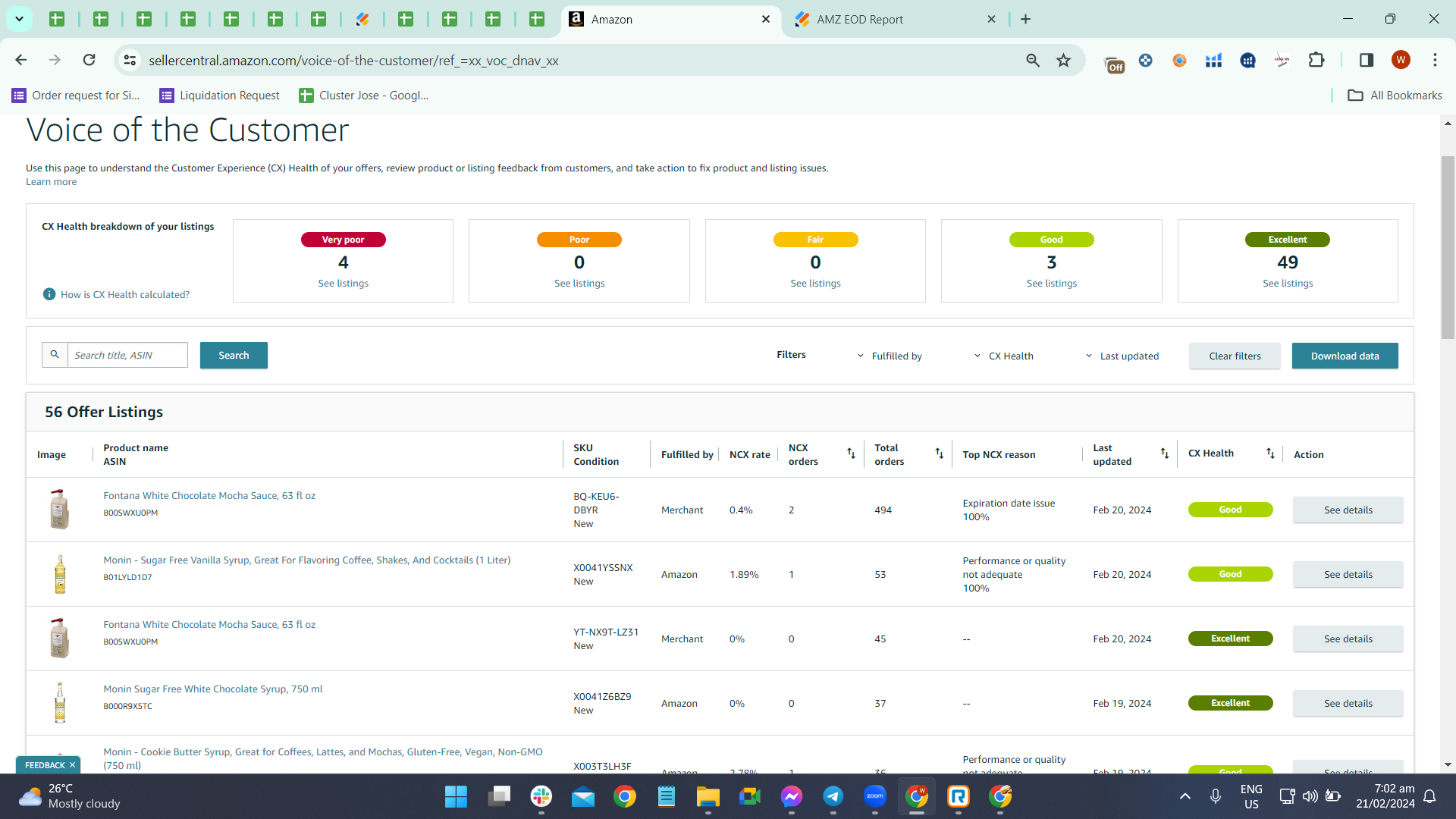The image size is (1456, 819).
Task: See details for Monin Sugar Free Vanilla Syrup
Action: [x=1348, y=575]
